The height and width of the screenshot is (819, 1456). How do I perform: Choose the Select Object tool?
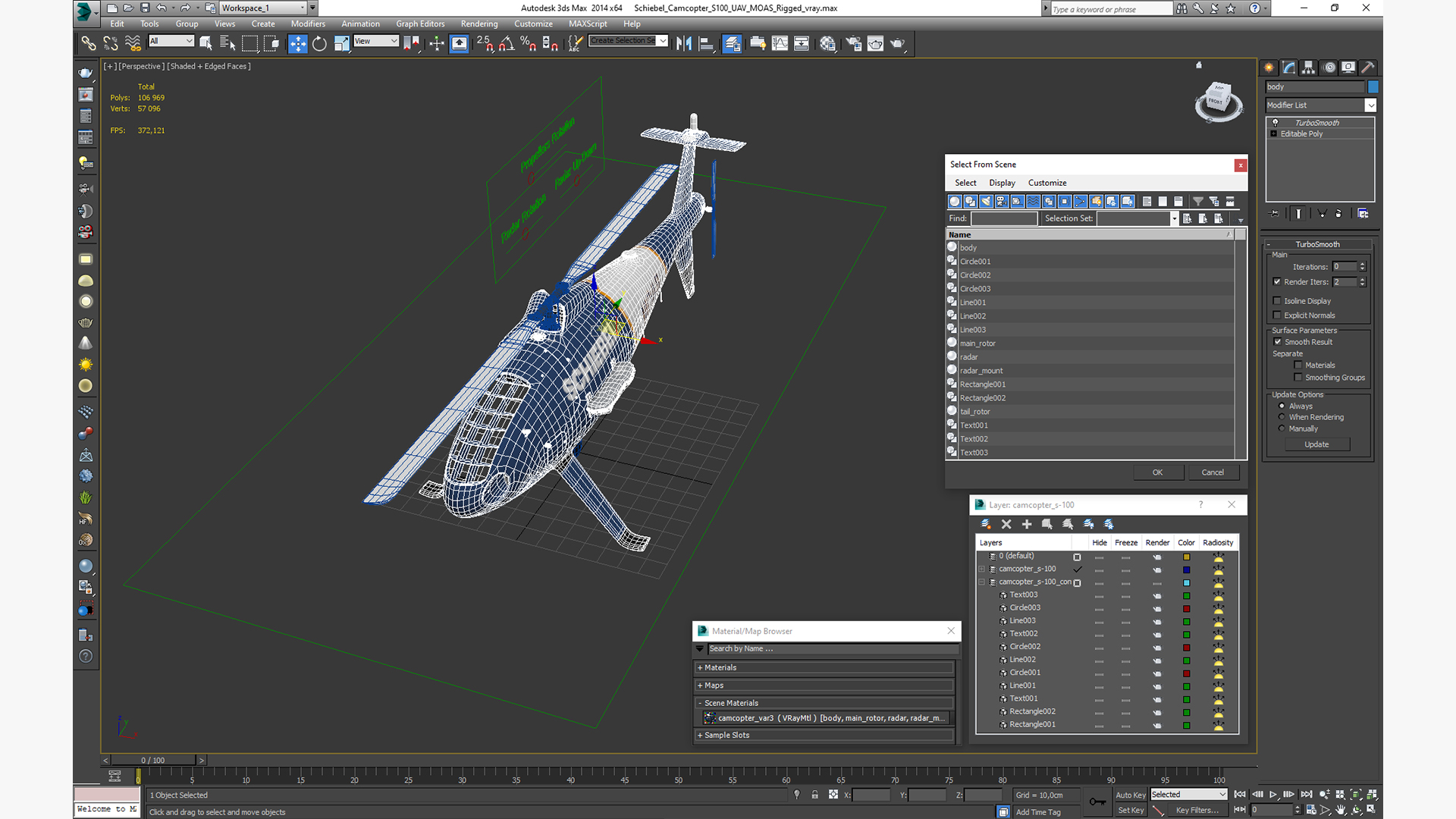coord(206,43)
